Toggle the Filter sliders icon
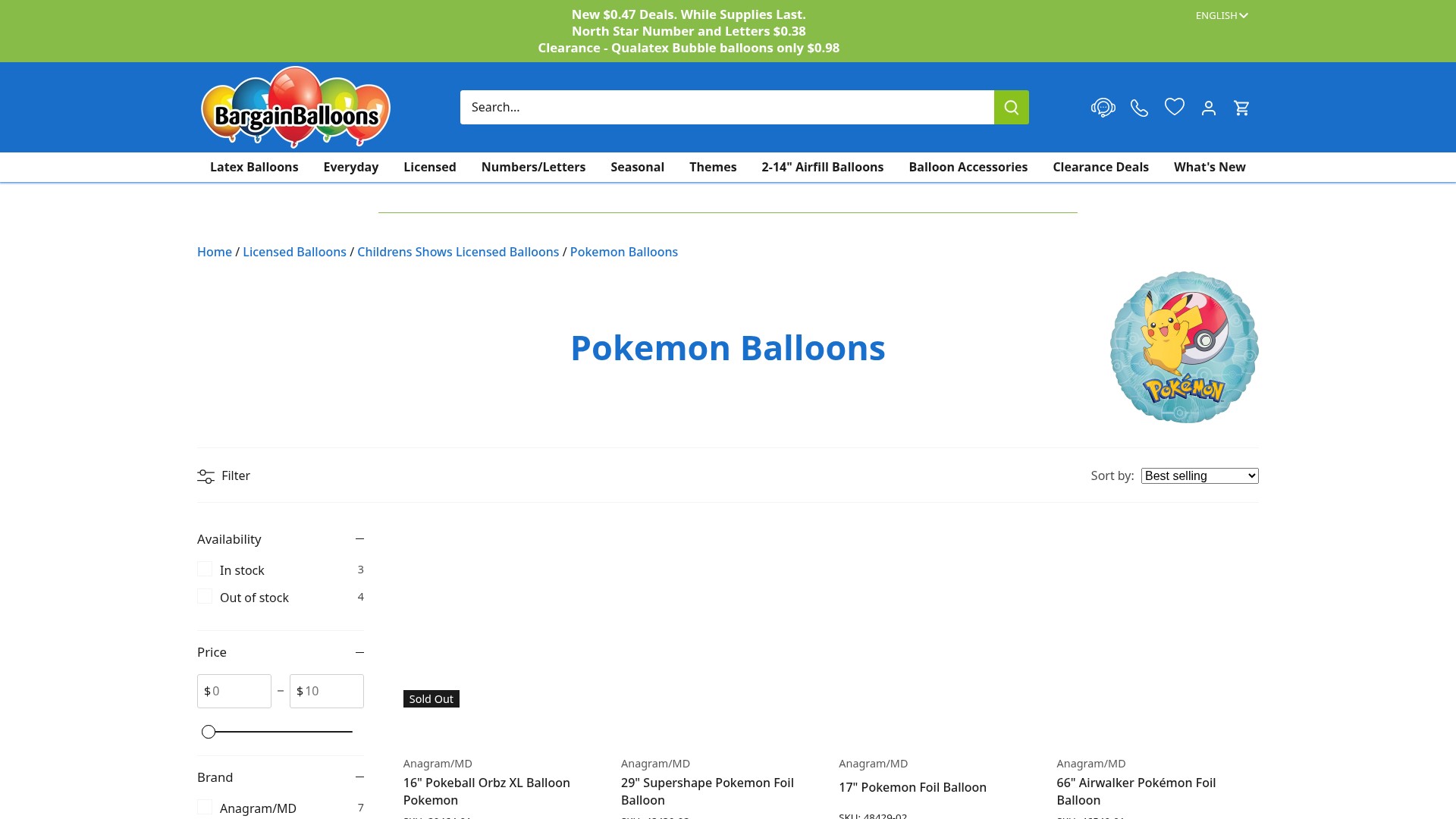Screen dimensions: 1456x819 tap(206, 476)
